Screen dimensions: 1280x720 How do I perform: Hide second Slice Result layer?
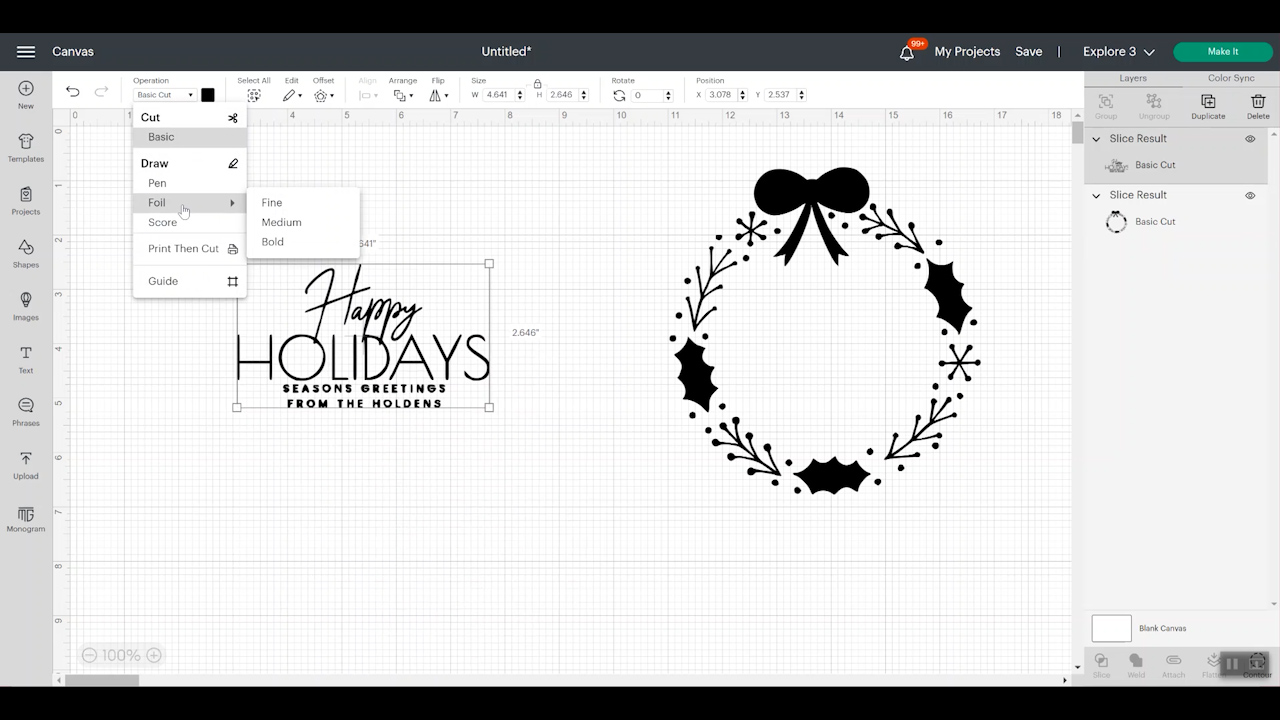[1250, 195]
